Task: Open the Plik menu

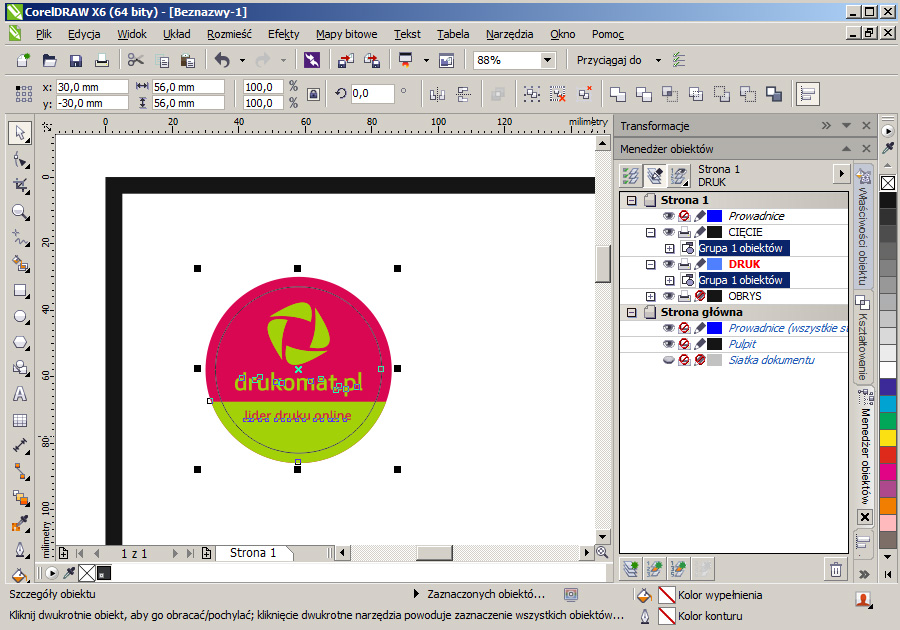Action: point(44,34)
